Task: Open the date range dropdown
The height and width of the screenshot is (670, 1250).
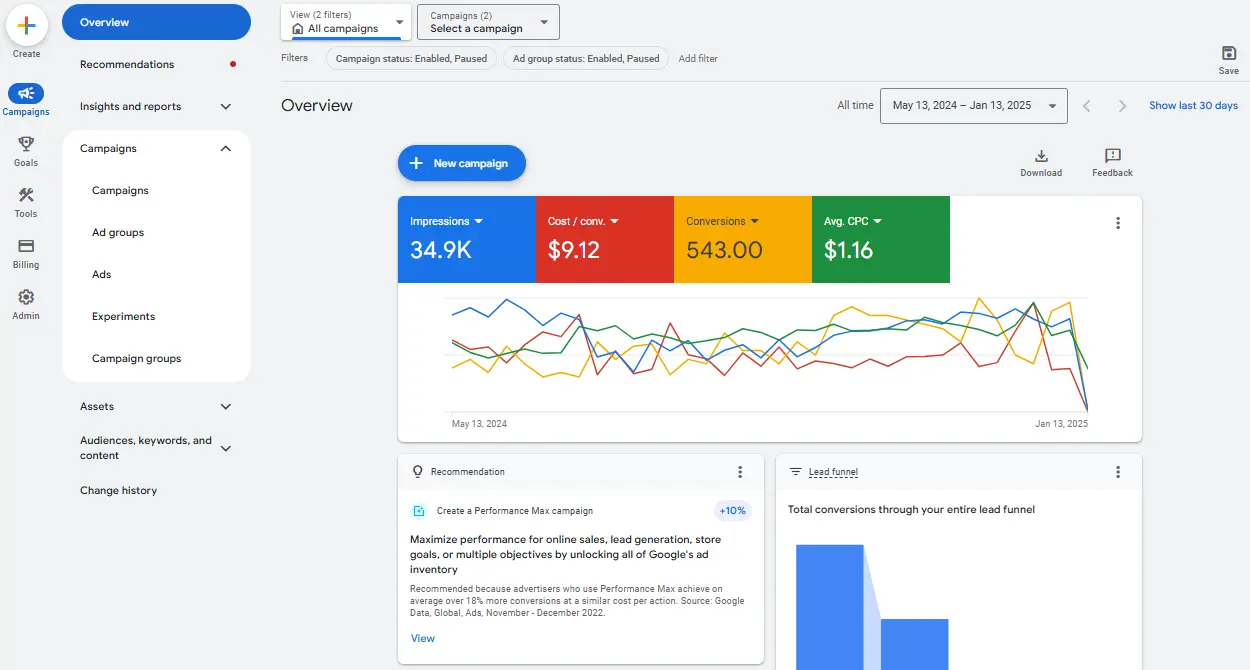Action: click(x=973, y=106)
